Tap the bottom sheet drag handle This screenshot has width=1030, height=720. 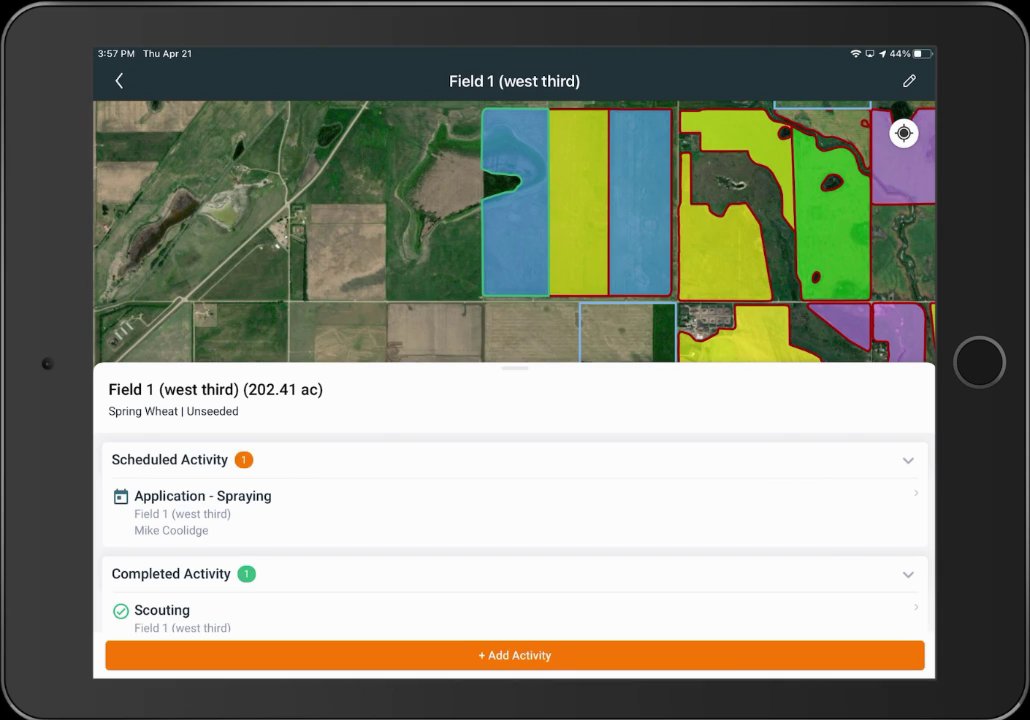(515, 369)
